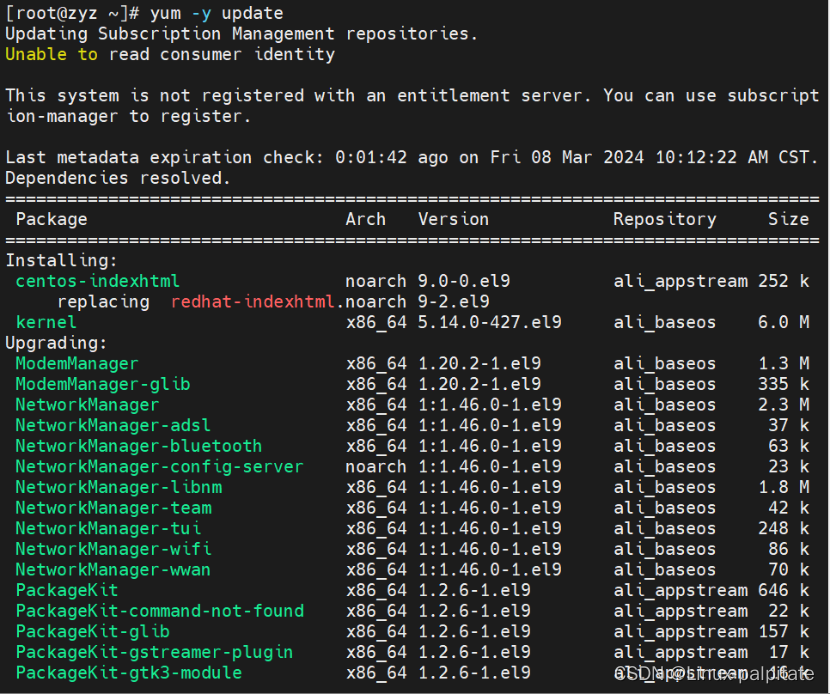Click the PackageKit-glib package name
The height and width of the screenshot is (694, 830).
point(93,633)
